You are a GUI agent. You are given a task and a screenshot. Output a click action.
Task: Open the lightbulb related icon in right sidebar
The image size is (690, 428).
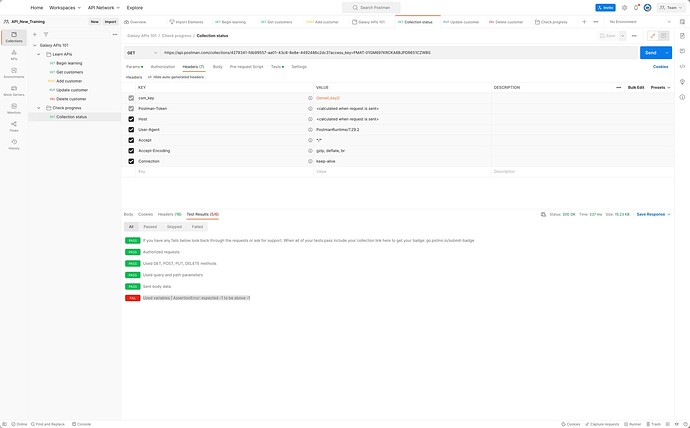pyautogui.click(x=682, y=82)
